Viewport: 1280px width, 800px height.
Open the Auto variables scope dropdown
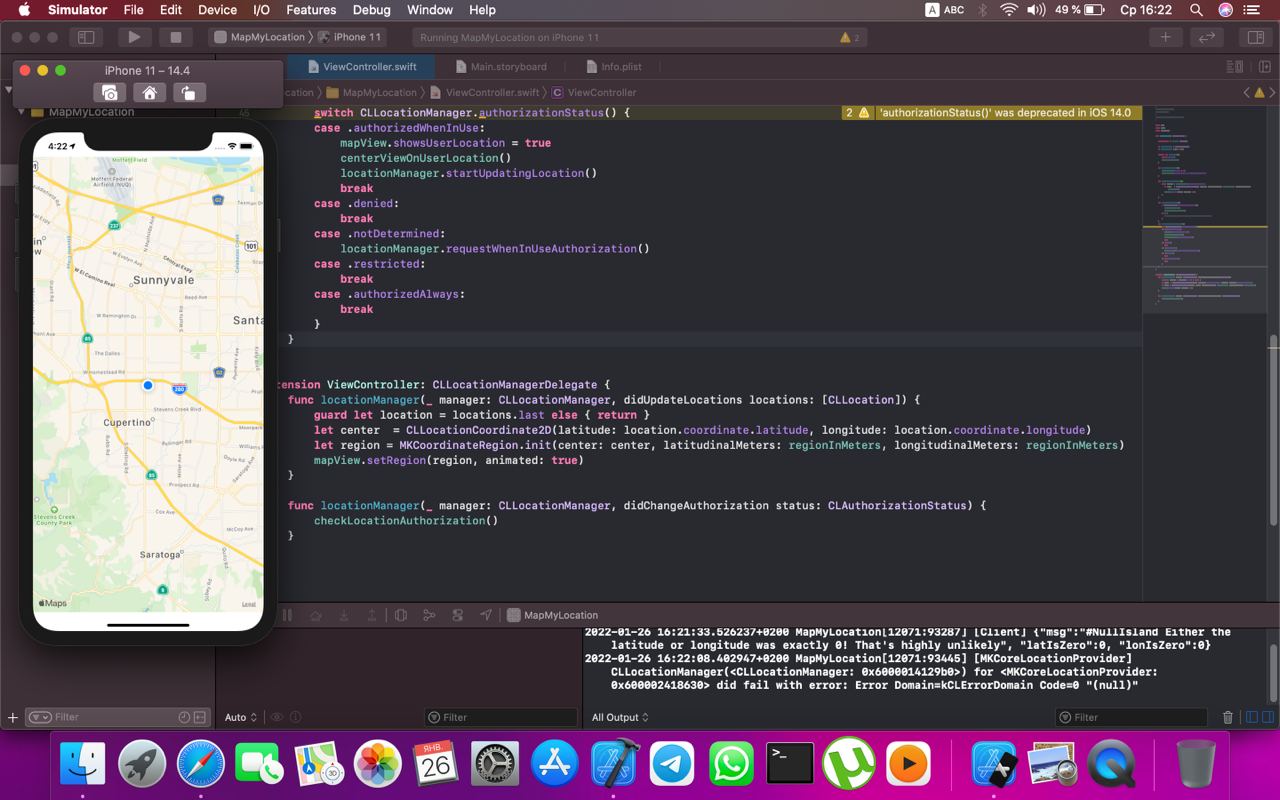tap(241, 717)
